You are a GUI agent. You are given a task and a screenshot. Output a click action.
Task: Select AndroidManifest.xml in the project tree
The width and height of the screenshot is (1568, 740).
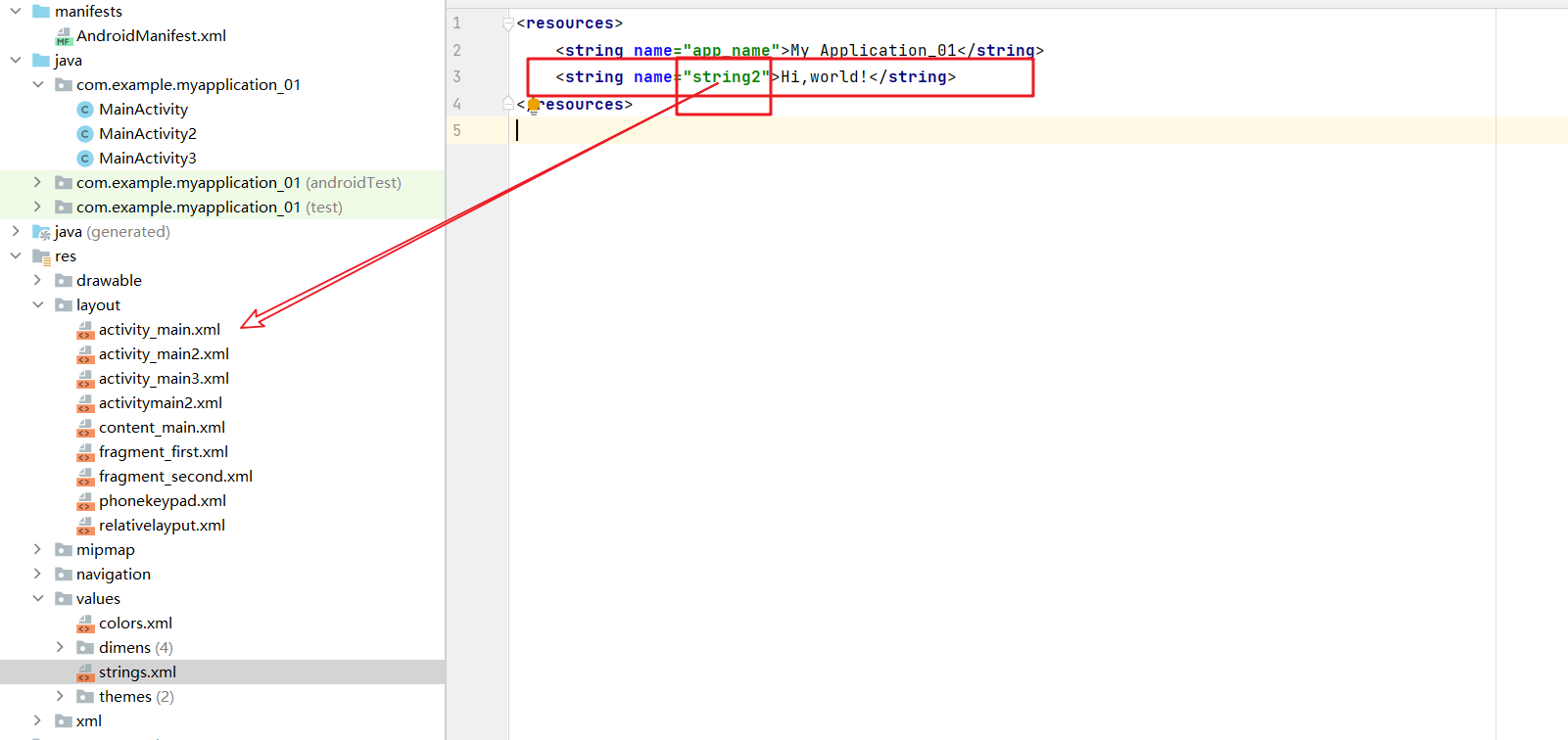151,35
